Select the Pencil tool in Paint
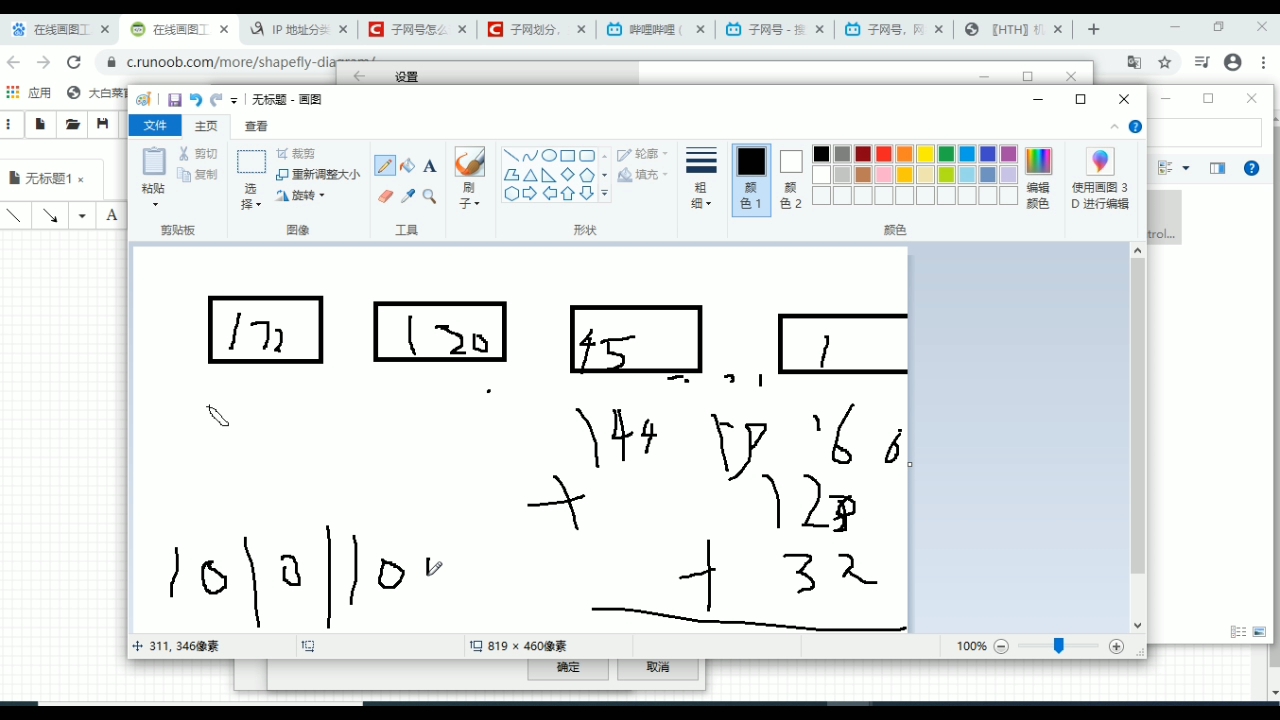 click(385, 166)
